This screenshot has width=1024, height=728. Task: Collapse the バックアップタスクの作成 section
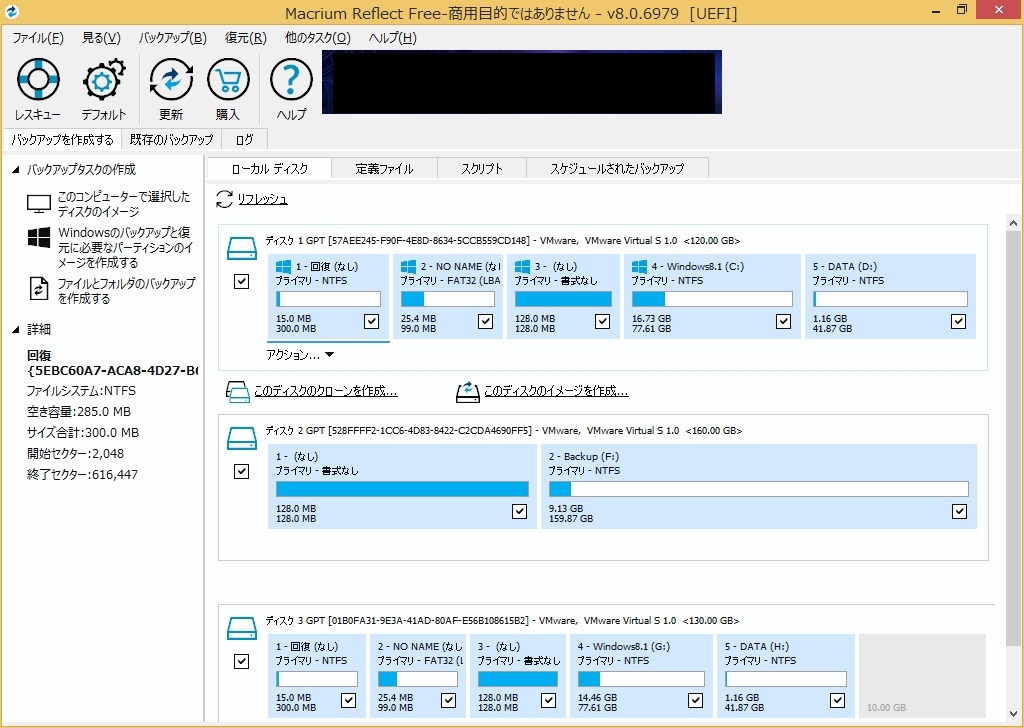(16, 170)
